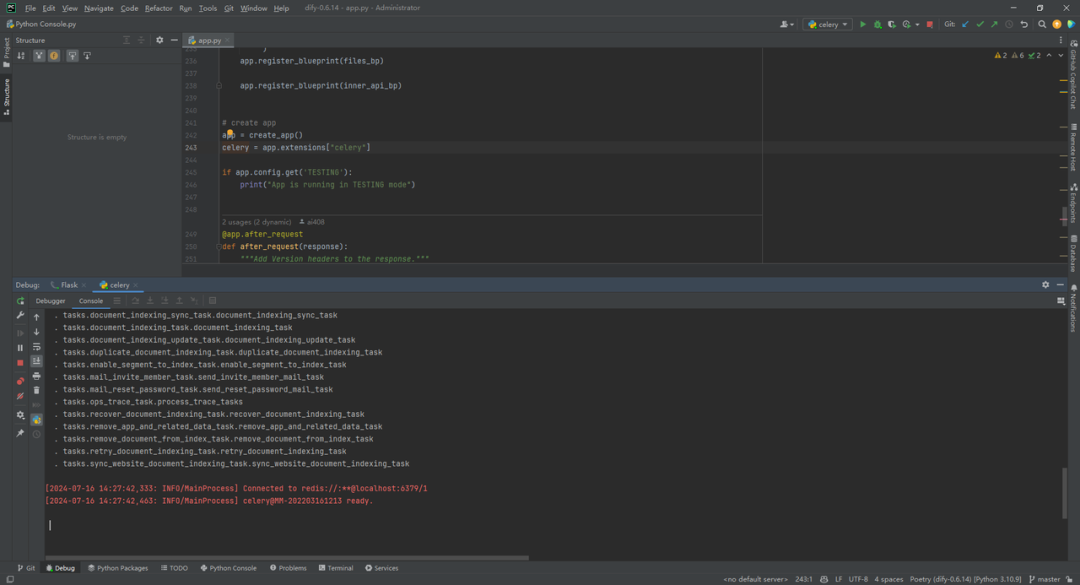Stop the celery process with red square
This screenshot has height=585, width=1080.
[929, 24]
